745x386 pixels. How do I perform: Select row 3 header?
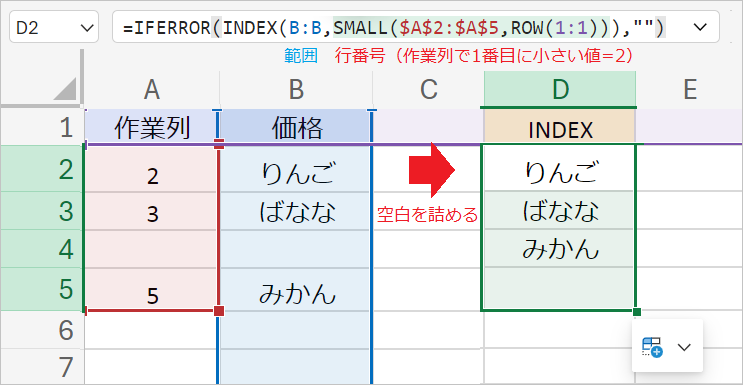[x=42, y=211]
